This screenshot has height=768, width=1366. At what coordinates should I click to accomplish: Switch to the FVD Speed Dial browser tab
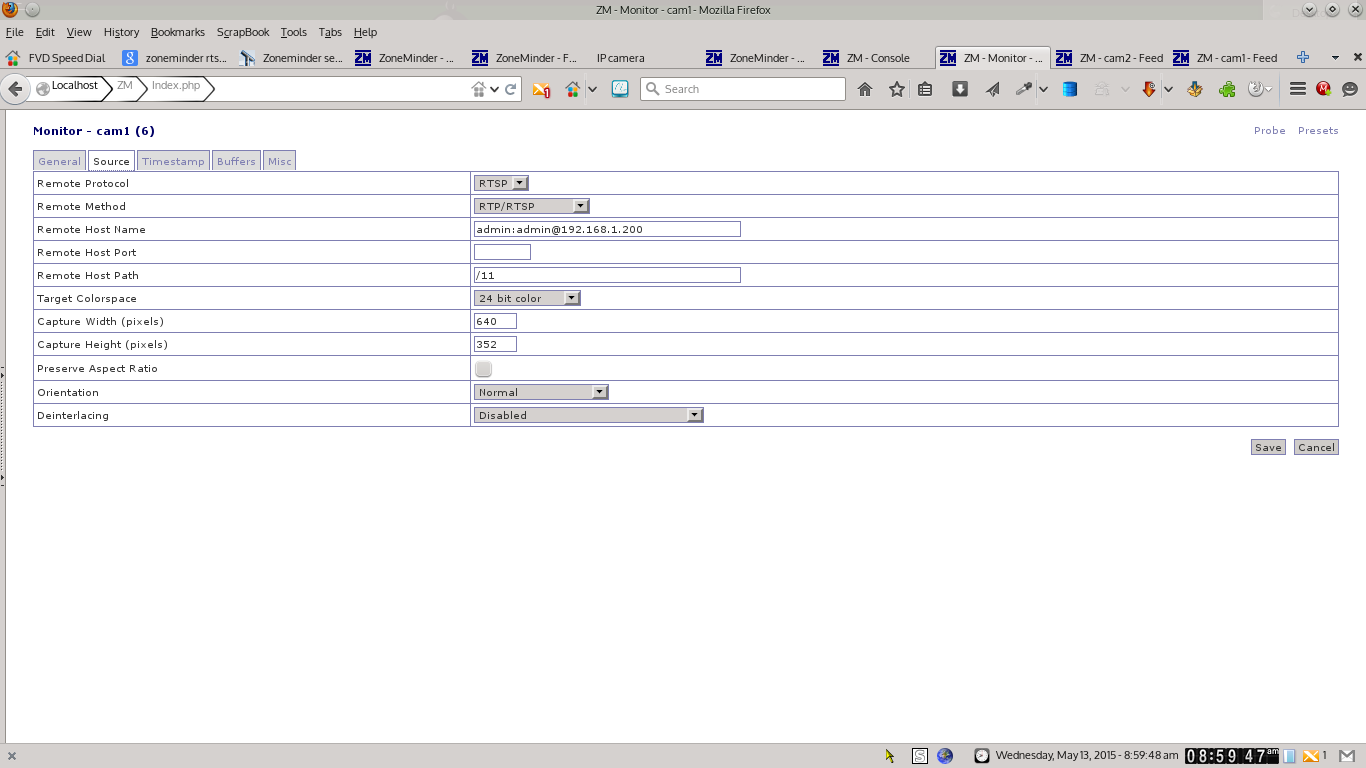[58, 58]
